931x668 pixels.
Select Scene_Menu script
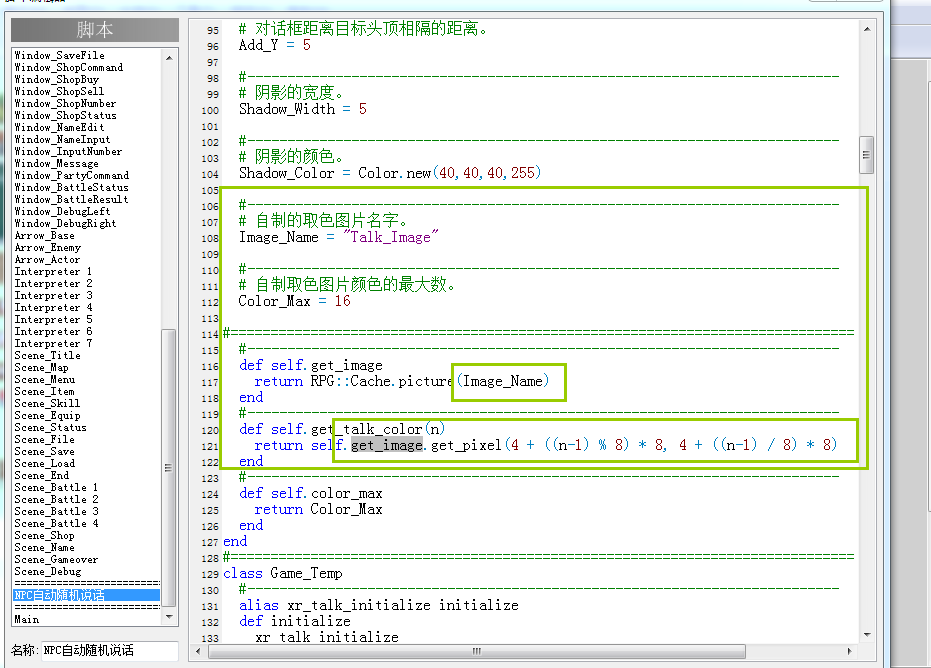45,379
